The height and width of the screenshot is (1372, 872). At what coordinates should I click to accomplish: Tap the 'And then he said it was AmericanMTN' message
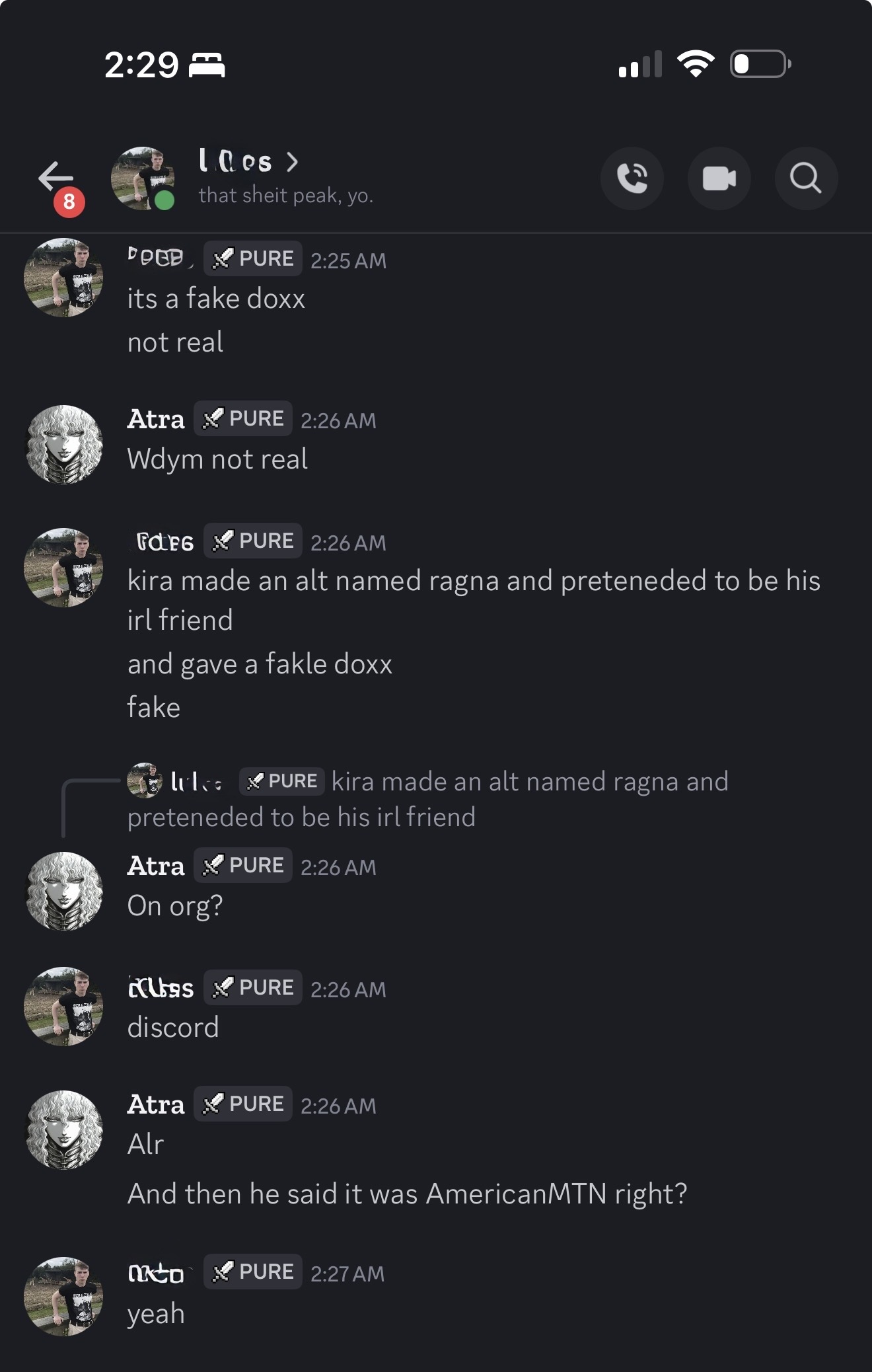tap(407, 1194)
